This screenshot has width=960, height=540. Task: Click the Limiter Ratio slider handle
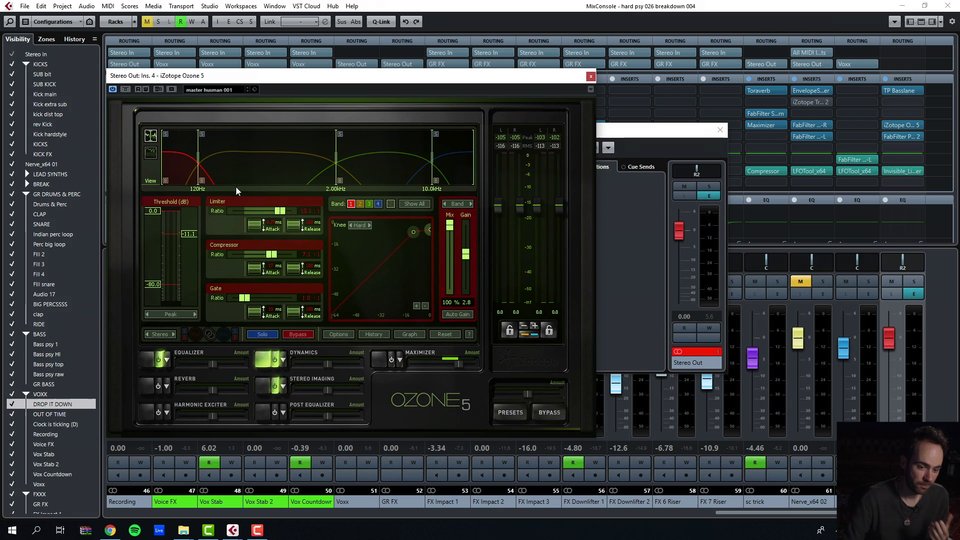tap(279, 211)
